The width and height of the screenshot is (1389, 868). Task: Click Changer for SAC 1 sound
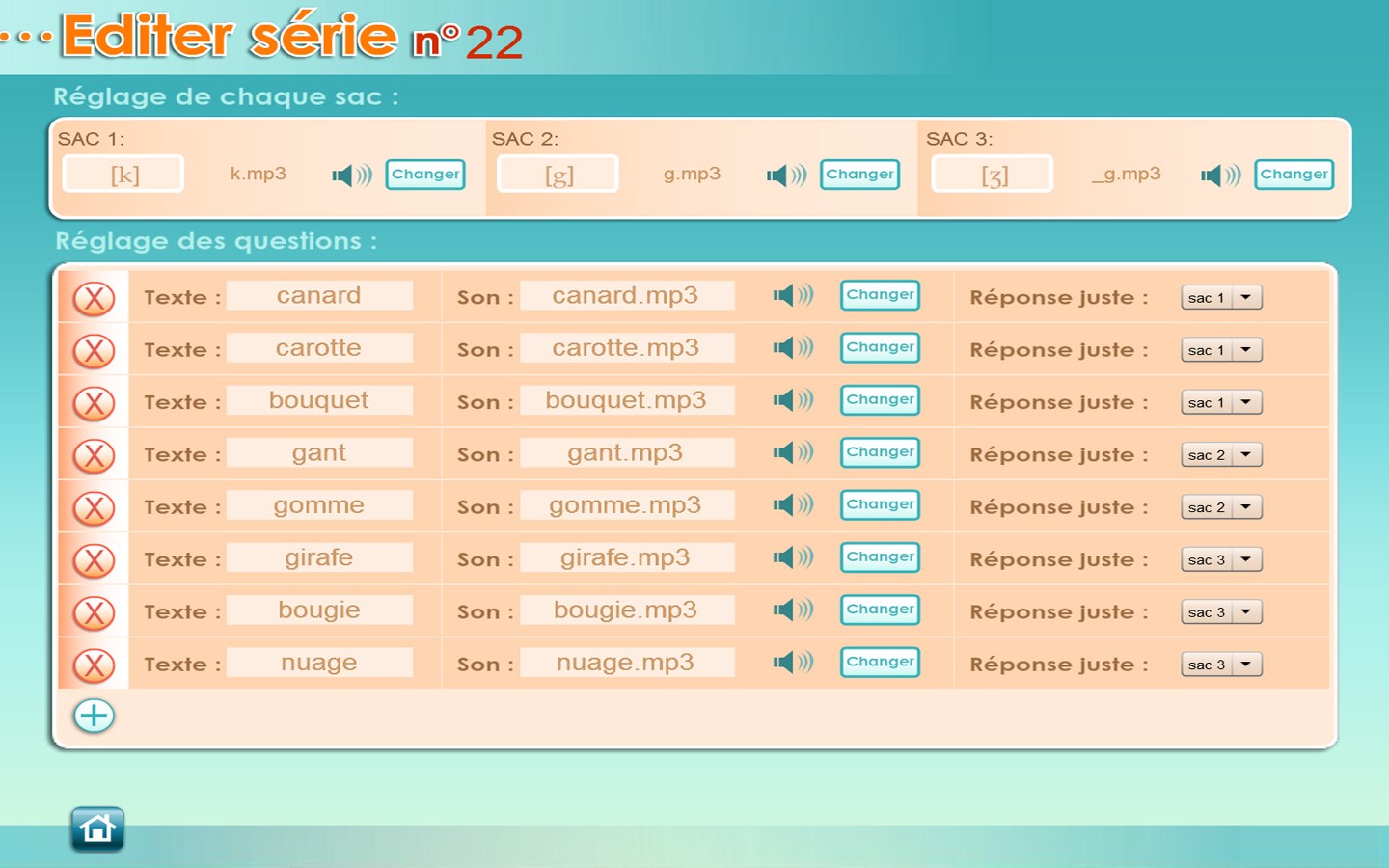[425, 175]
